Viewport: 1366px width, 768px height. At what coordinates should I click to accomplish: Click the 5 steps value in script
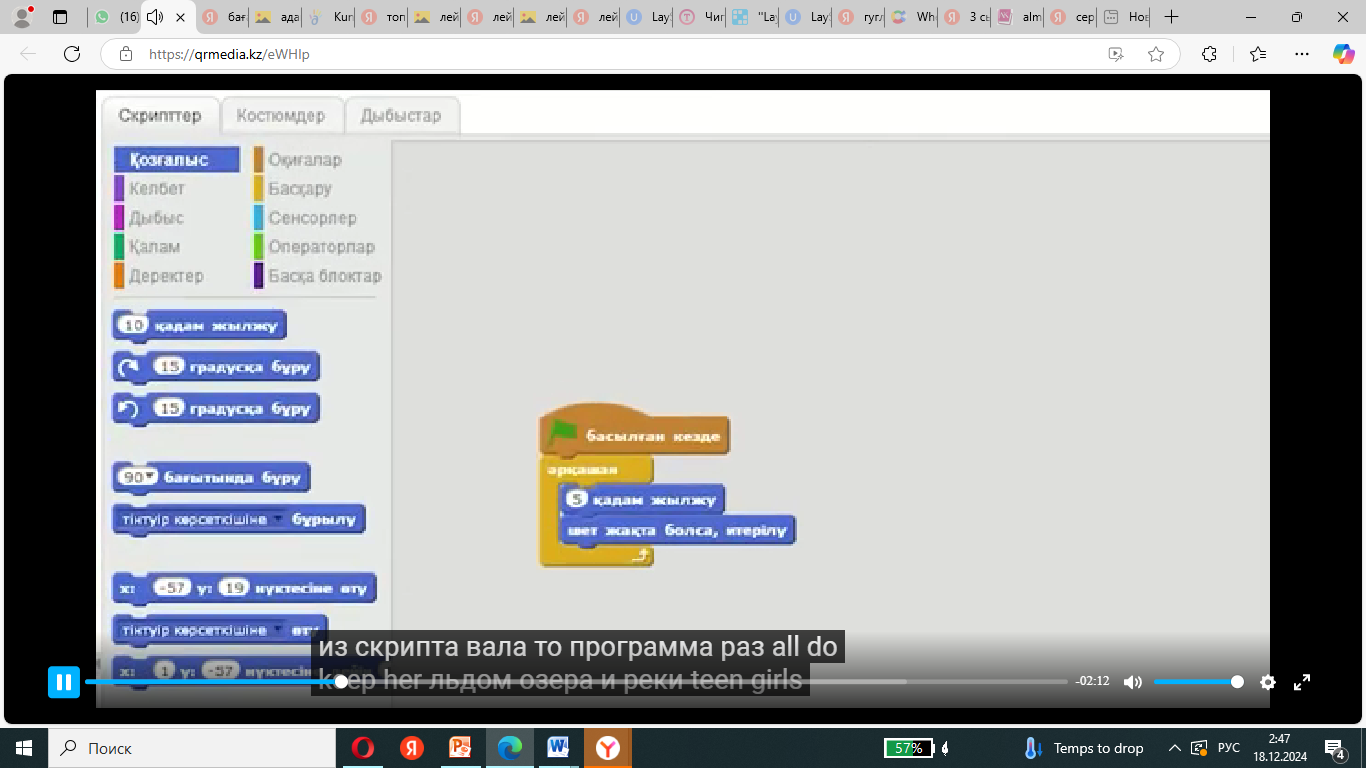click(x=576, y=498)
